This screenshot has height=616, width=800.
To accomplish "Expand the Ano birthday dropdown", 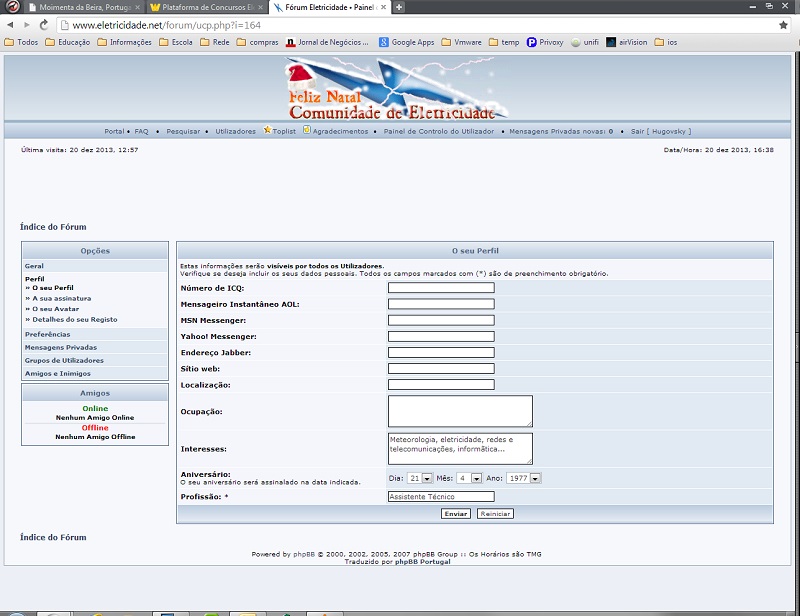I will coord(535,478).
